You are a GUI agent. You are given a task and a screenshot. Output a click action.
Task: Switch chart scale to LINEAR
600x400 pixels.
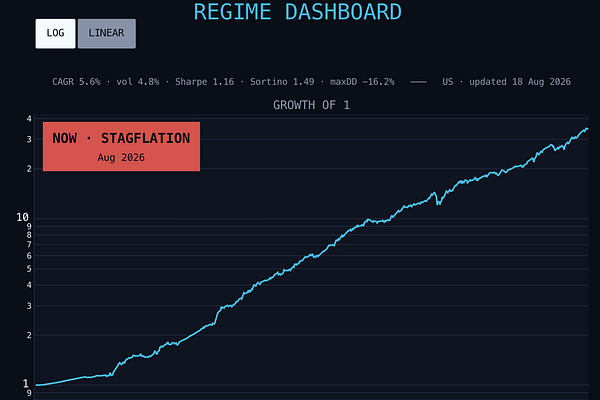pos(106,34)
